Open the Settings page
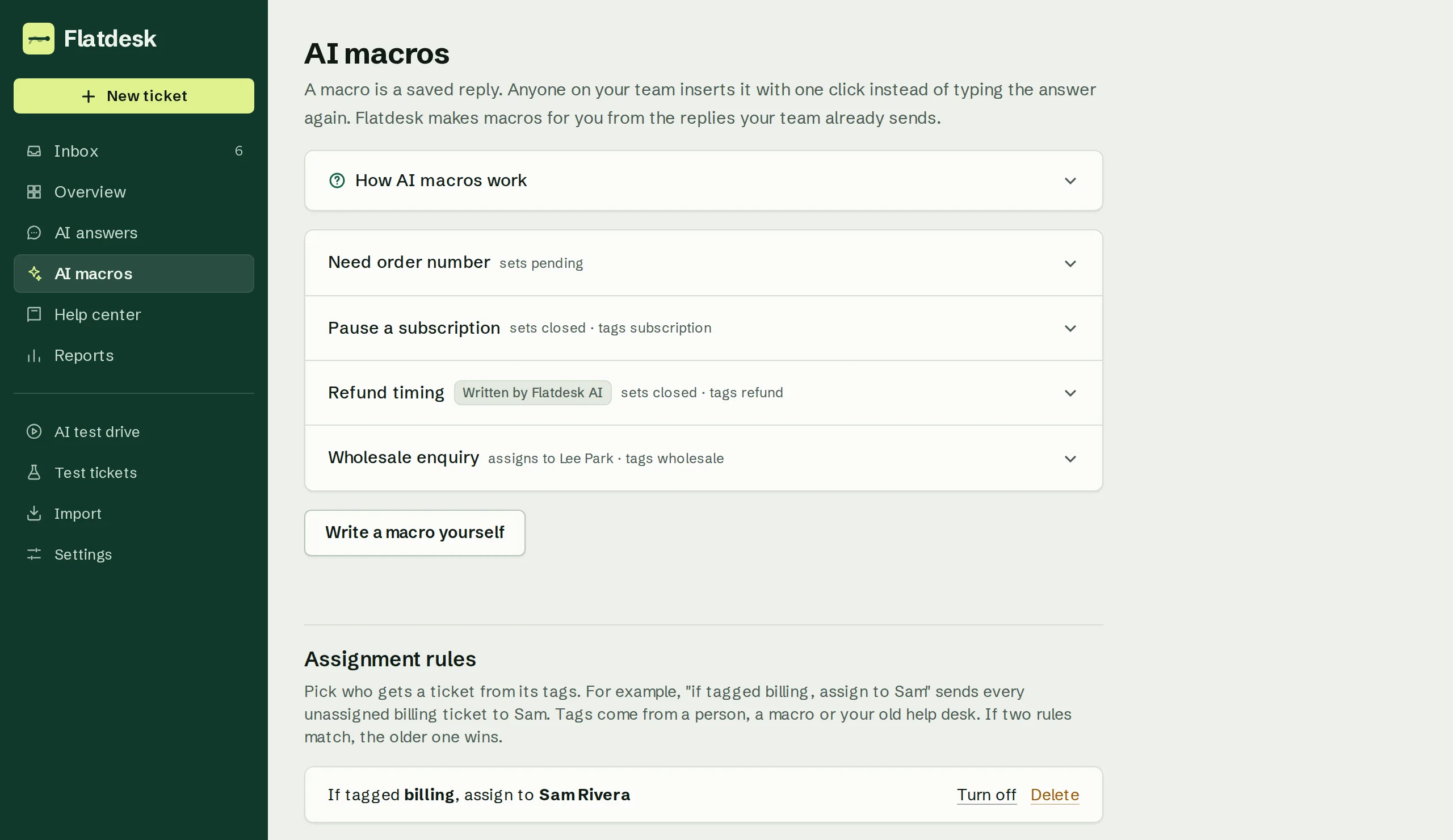Screen dimensions: 1453x840 [x=134, y=555]
